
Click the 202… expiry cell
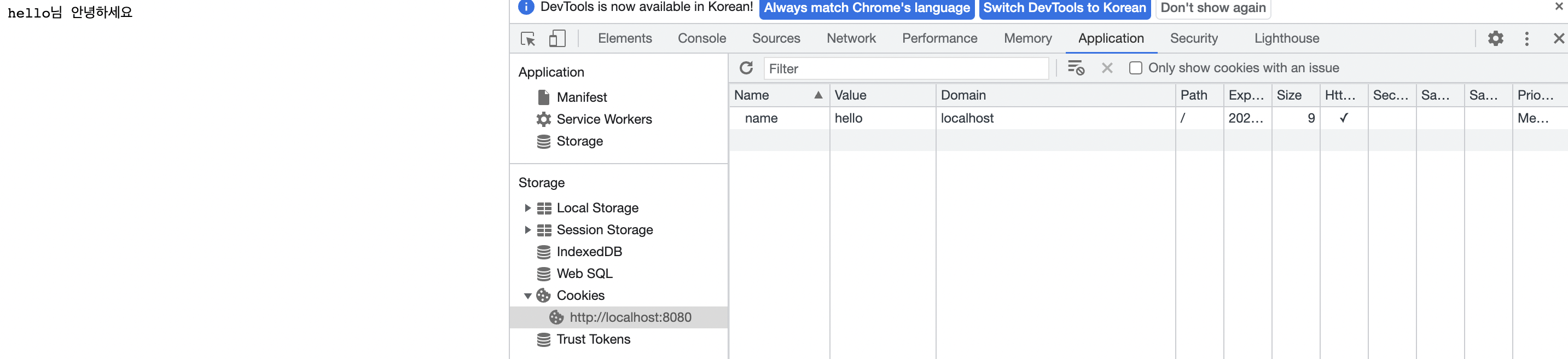1247,118
